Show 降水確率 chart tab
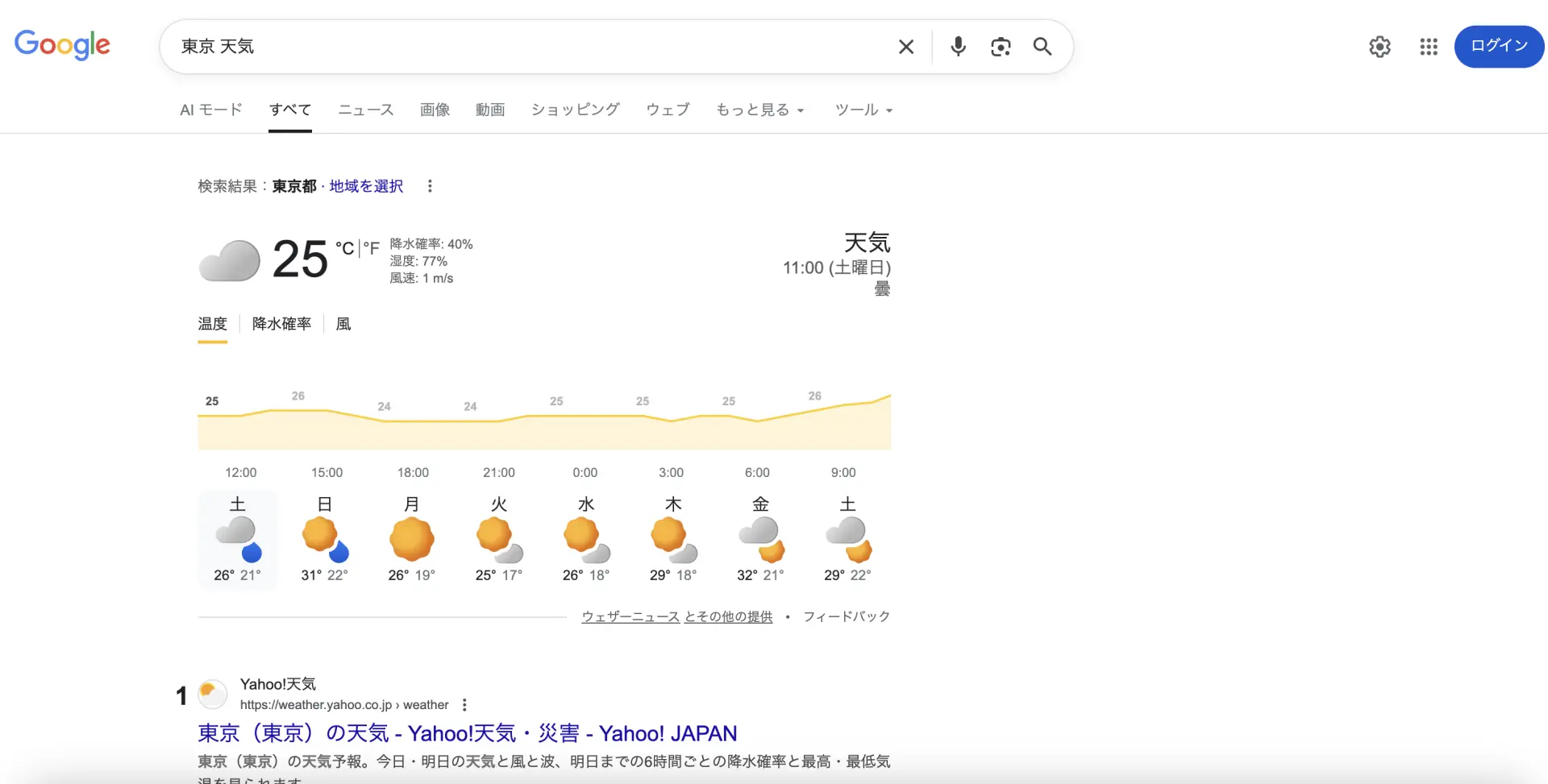Screen dimensions: 1548x784 pyautogui.click(x=281, y=324)
